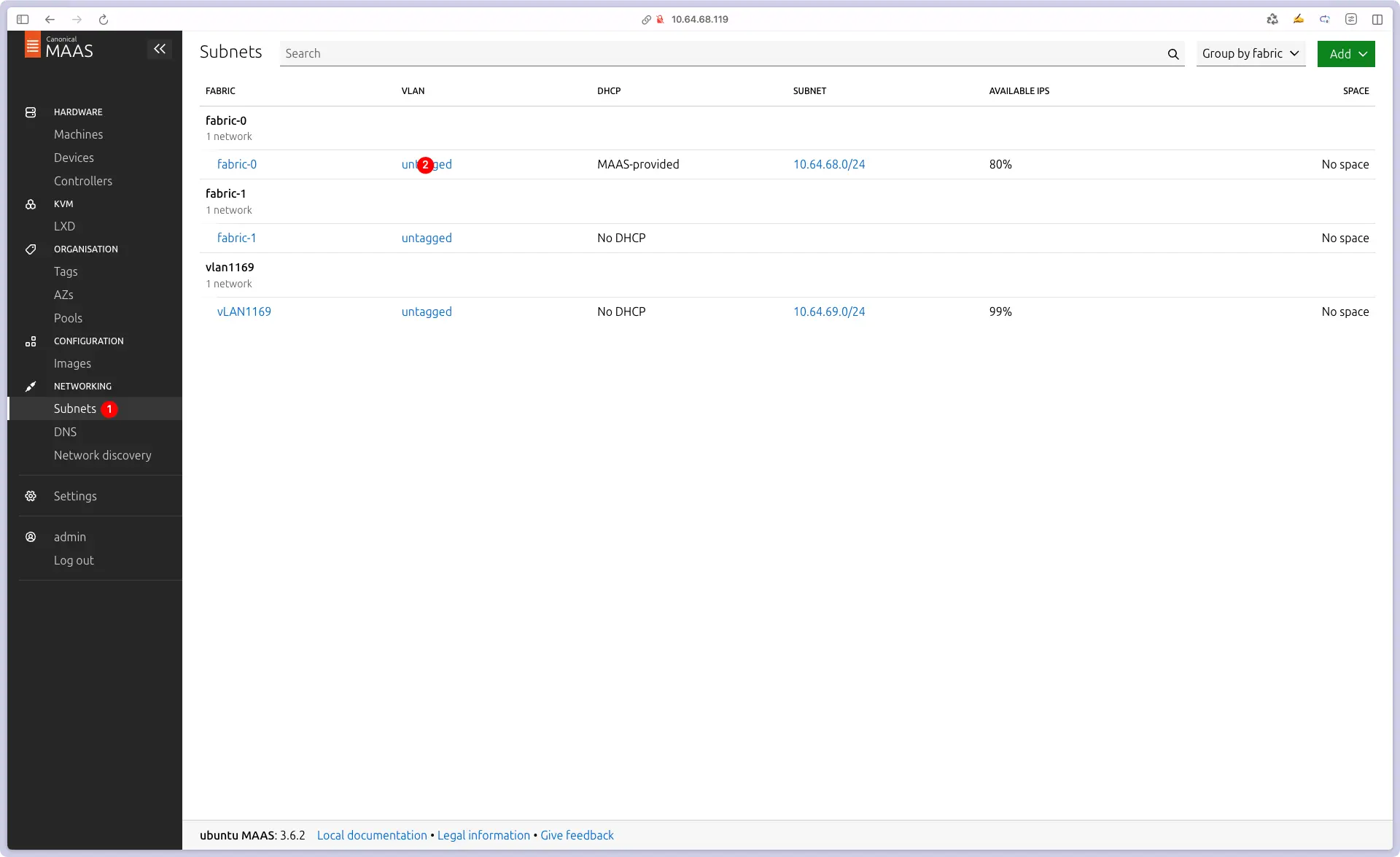Click the search magnifier icon
This screenshot has height=857, width=1400.
tap(1172, 54)
